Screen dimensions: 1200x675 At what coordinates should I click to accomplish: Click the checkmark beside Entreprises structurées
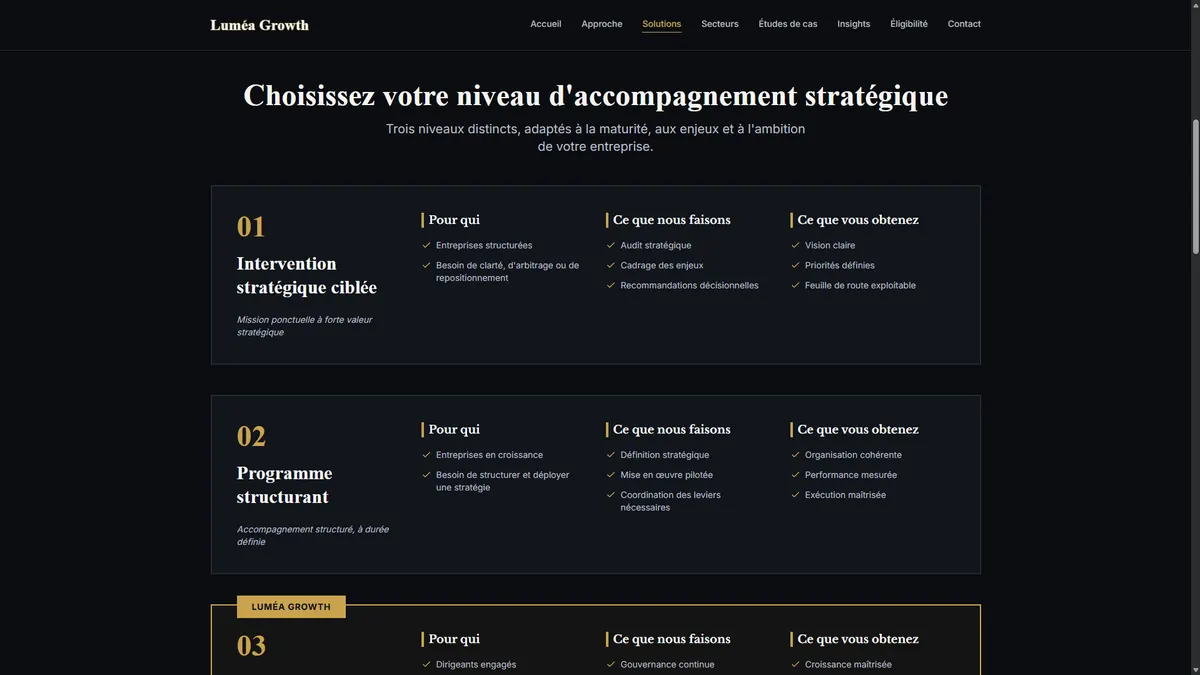pos(426,245)
